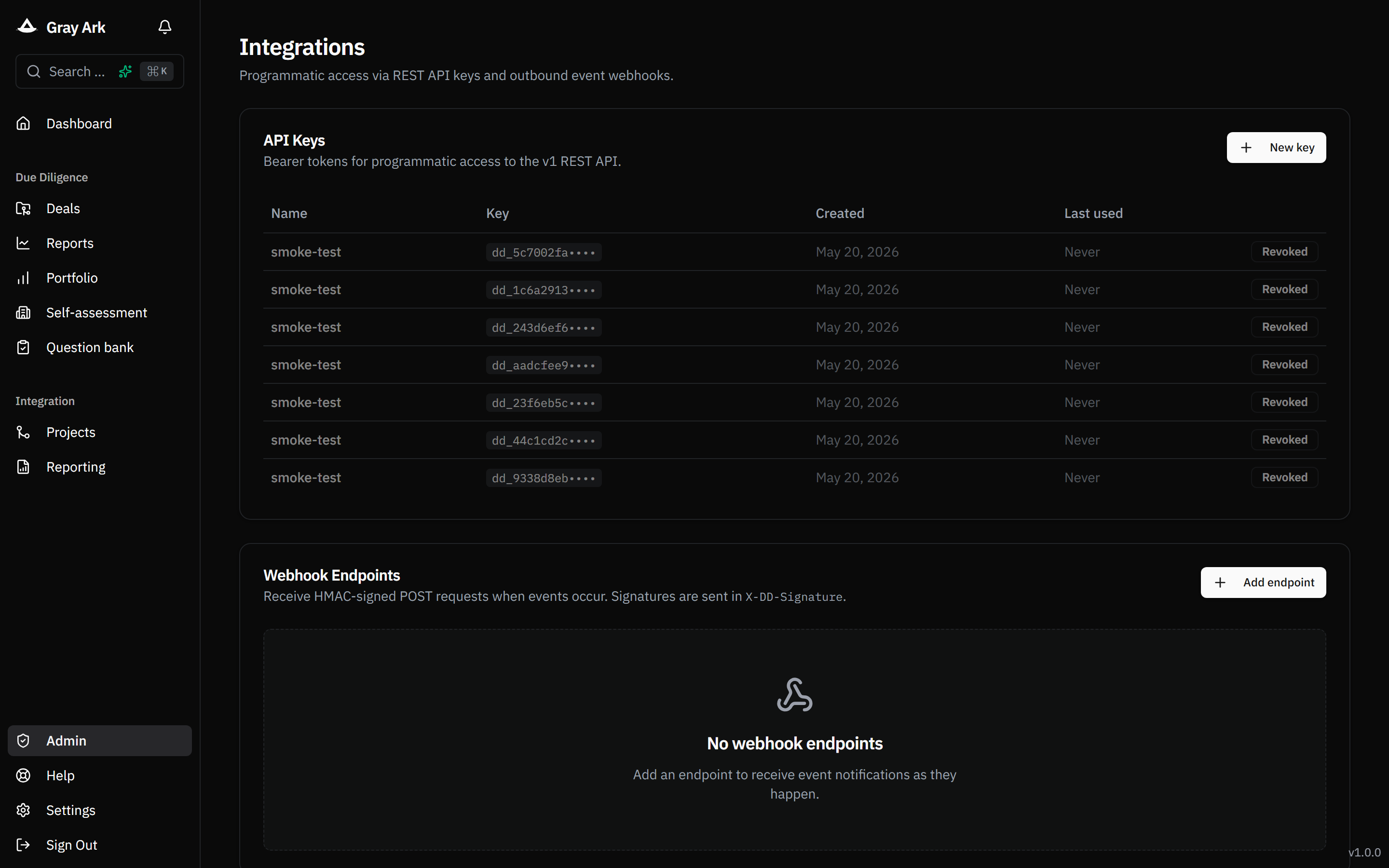Navigate to Portfolio
This screenshot has width=1389, height=868.
100,278
